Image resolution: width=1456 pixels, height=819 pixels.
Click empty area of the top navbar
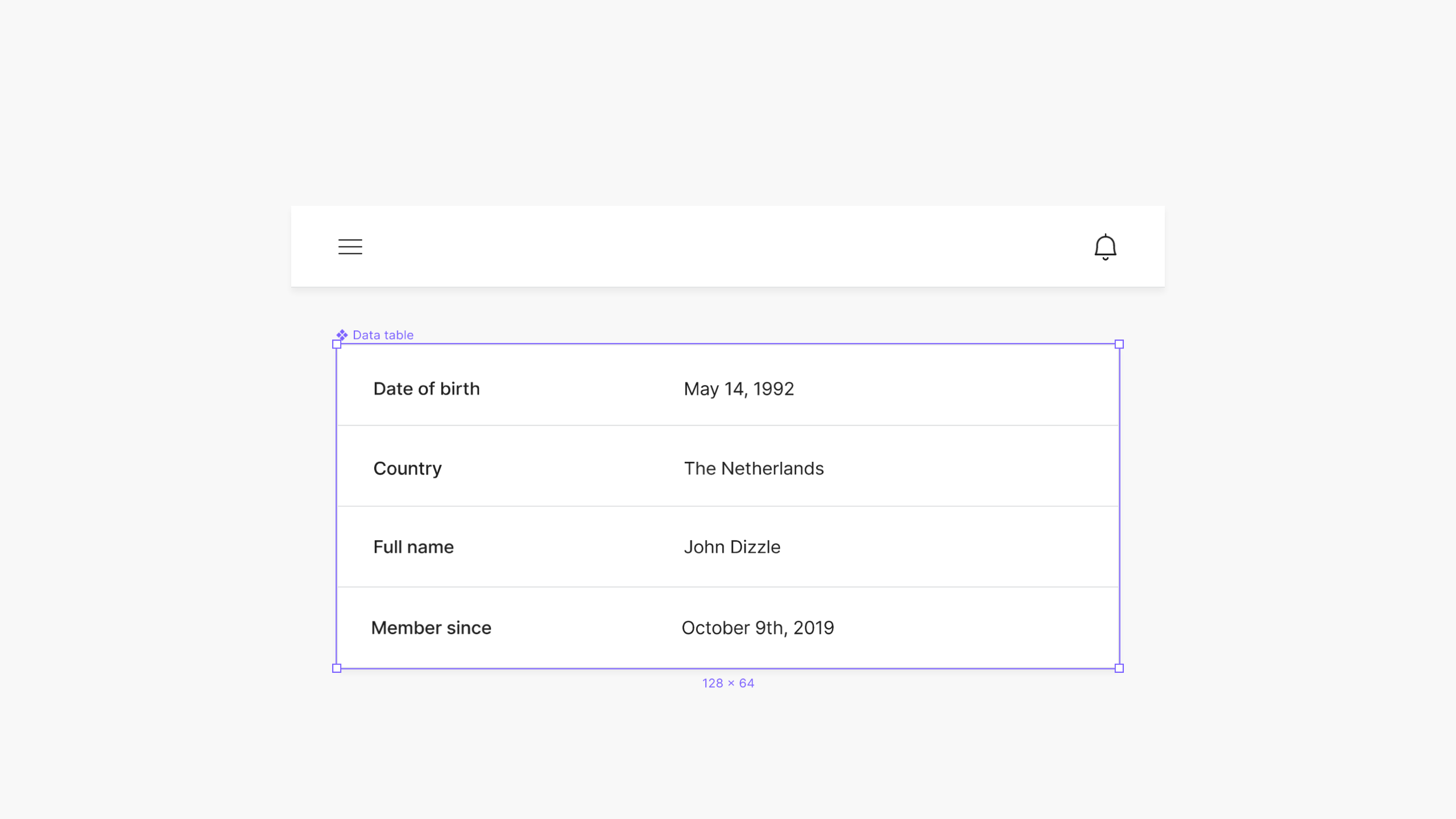point(728,247)
